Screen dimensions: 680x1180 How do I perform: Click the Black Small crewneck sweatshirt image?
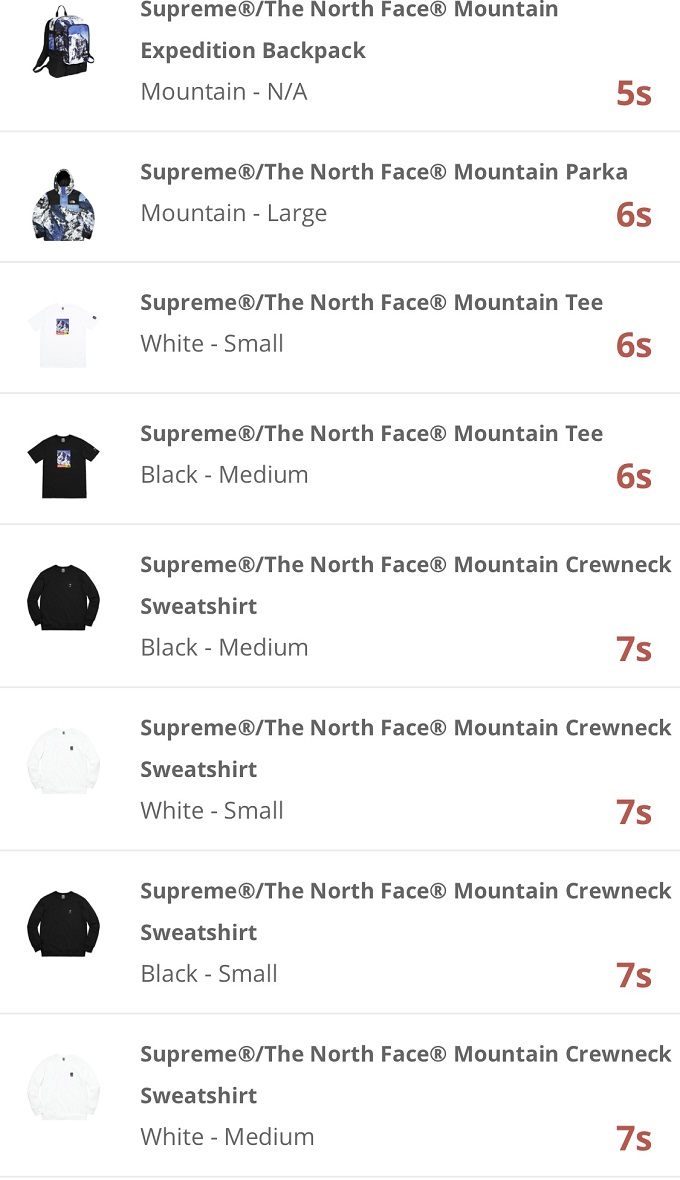(63, 924)
